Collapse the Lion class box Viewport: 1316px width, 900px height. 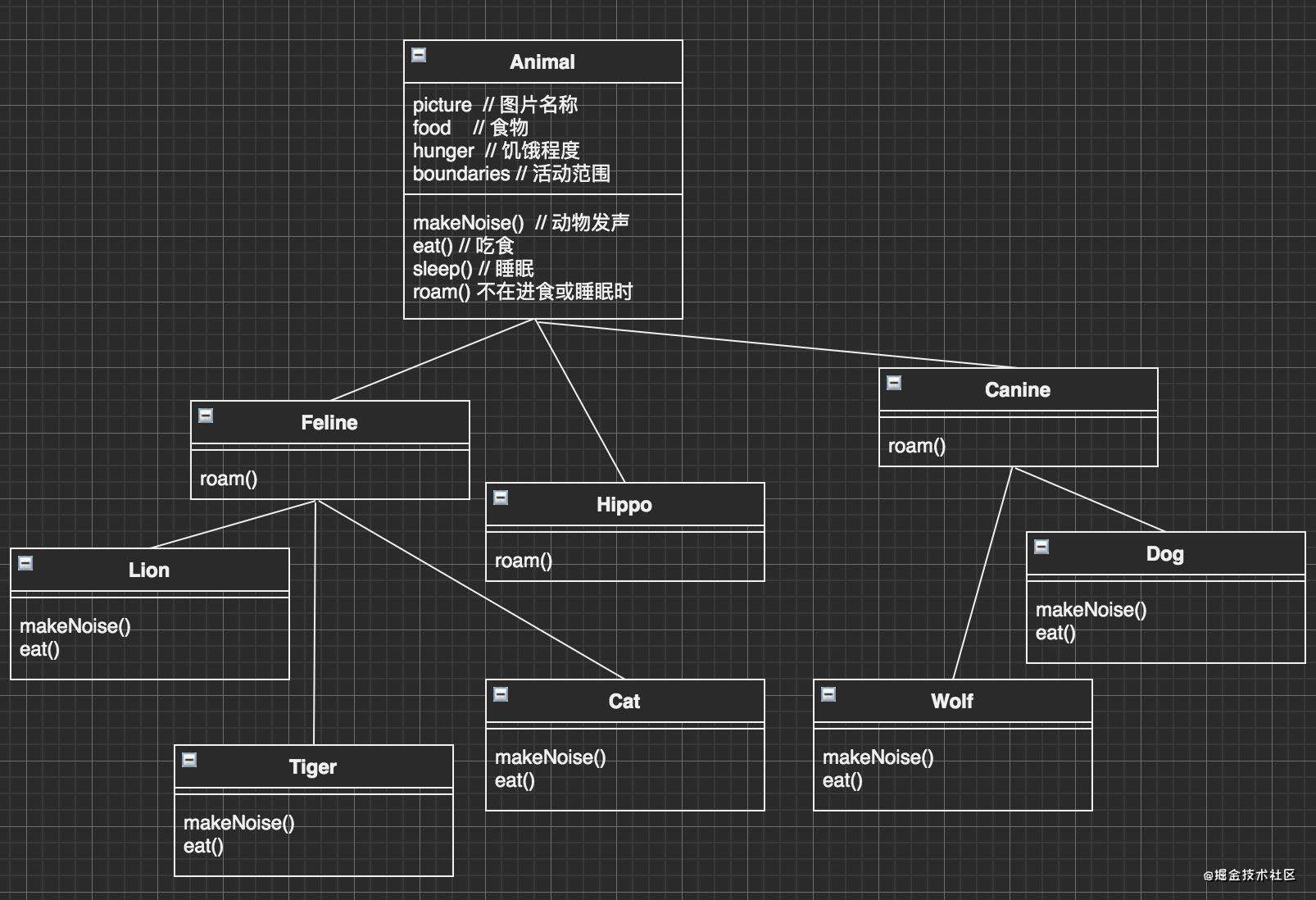tap(25, 563)
